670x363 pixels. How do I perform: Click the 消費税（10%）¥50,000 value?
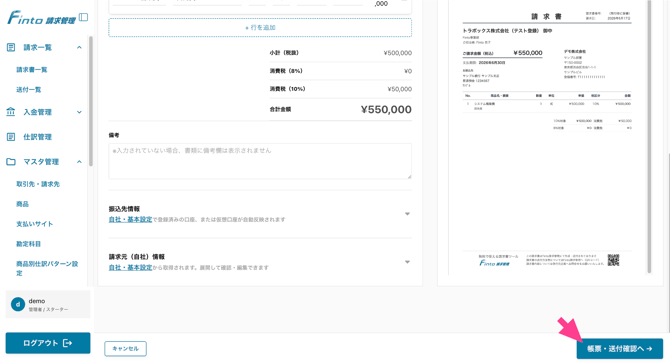pos(400,89)
